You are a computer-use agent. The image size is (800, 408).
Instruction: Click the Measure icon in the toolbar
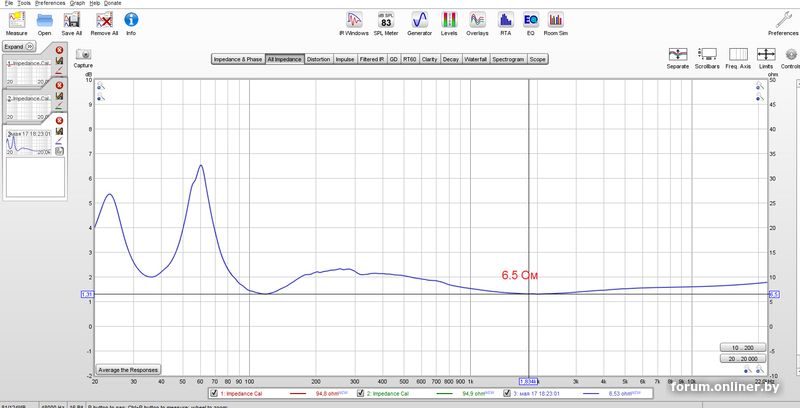(x=16, y=20)
